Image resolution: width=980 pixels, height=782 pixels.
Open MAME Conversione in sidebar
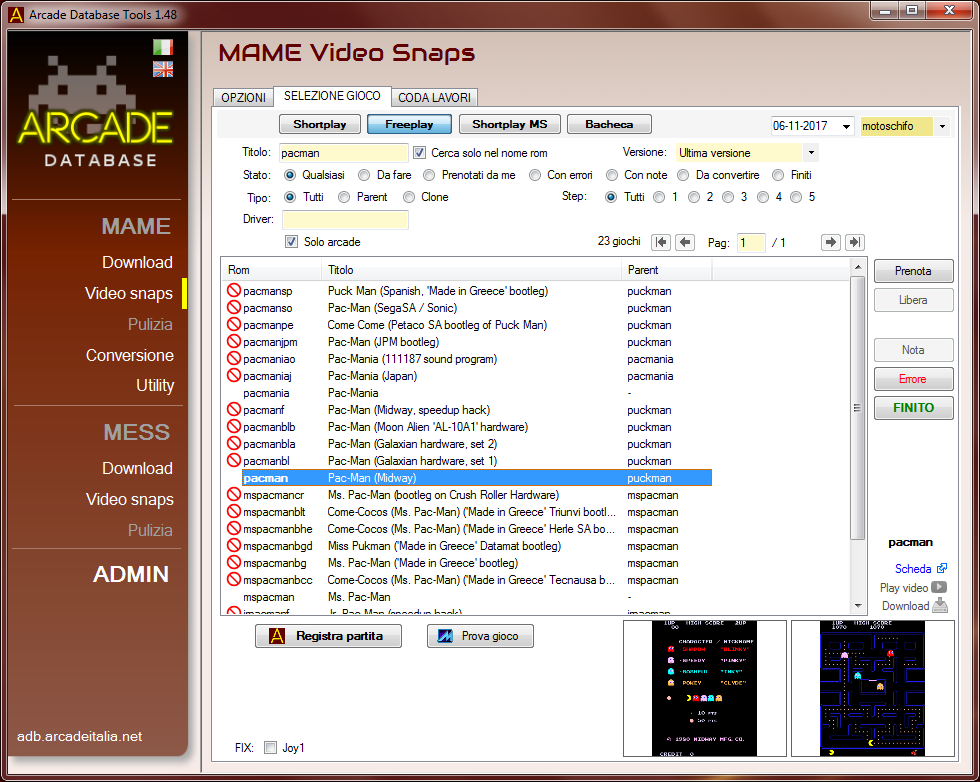point(129,355)
